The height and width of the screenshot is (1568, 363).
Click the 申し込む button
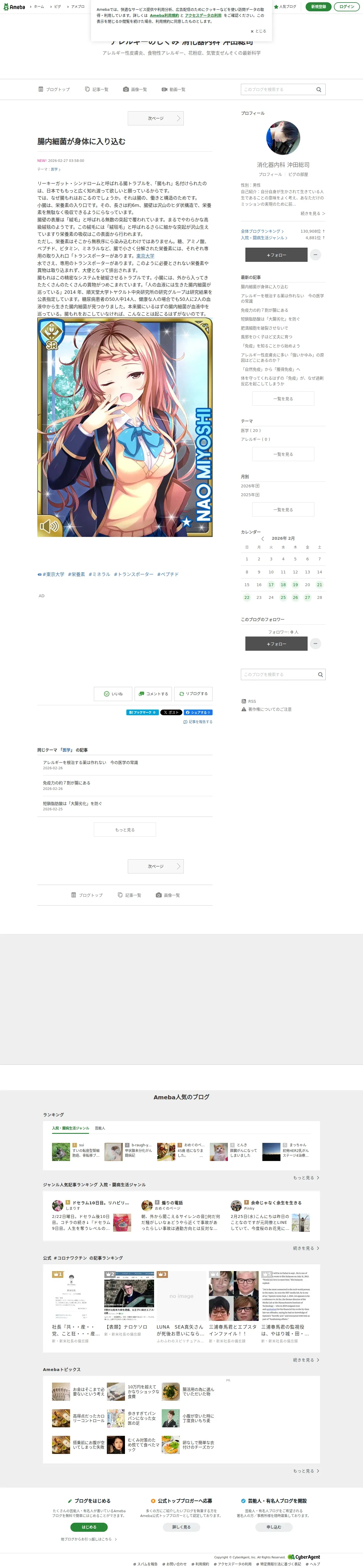(274, 1527)
